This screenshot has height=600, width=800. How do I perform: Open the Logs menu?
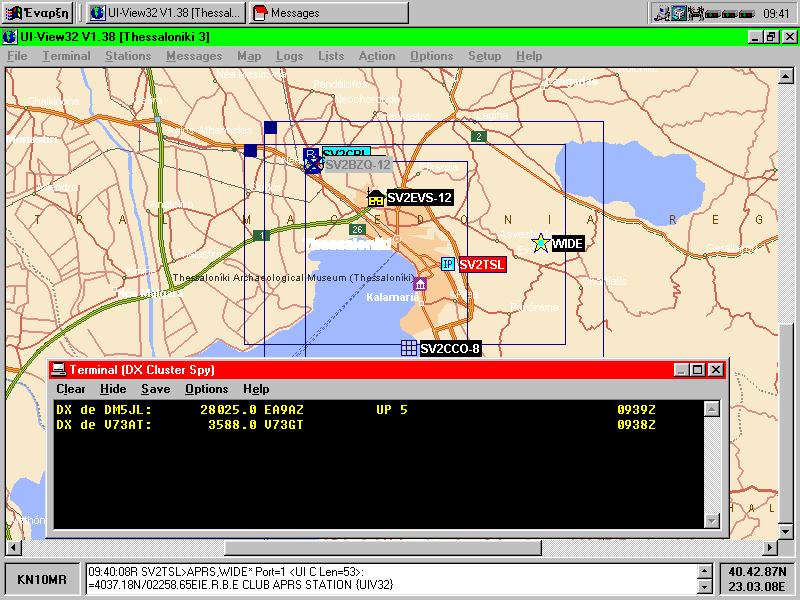[x=289, y=56]
